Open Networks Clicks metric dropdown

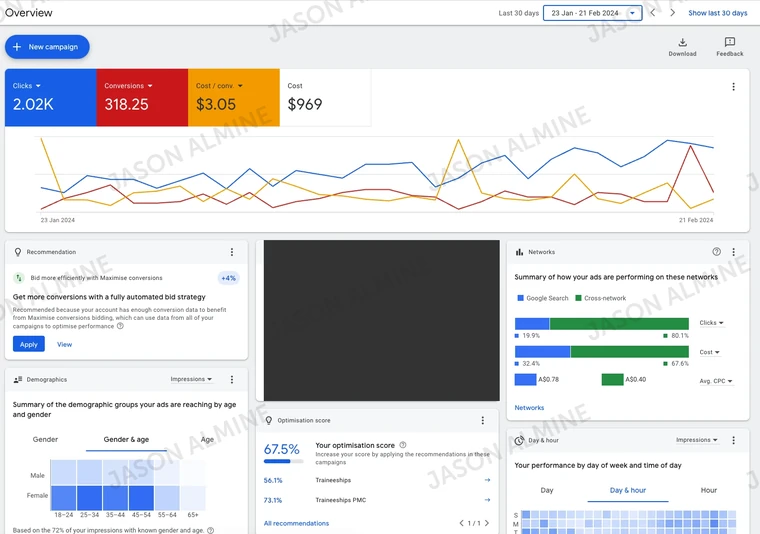pos(711,323)
